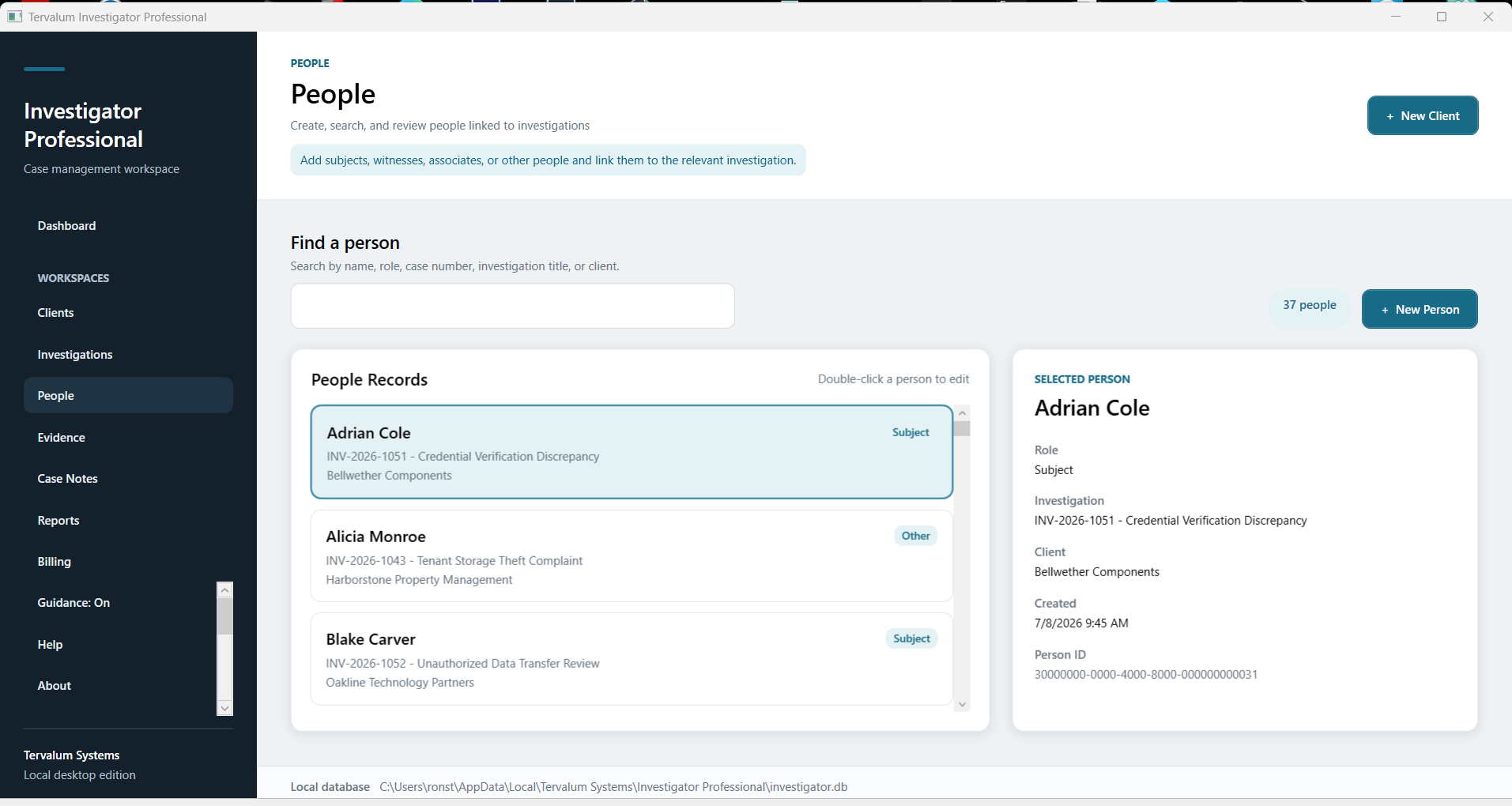Click the INV-2026-1051 investigation in details panel
This screenshot has width=1512, height=806.
[1171, 521]
